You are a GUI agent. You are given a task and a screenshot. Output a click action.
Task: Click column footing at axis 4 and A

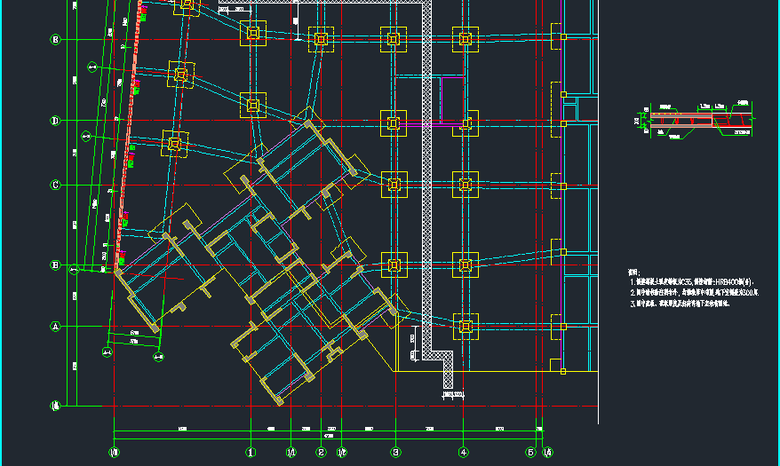pyautogui.click(x=464, y=326)
